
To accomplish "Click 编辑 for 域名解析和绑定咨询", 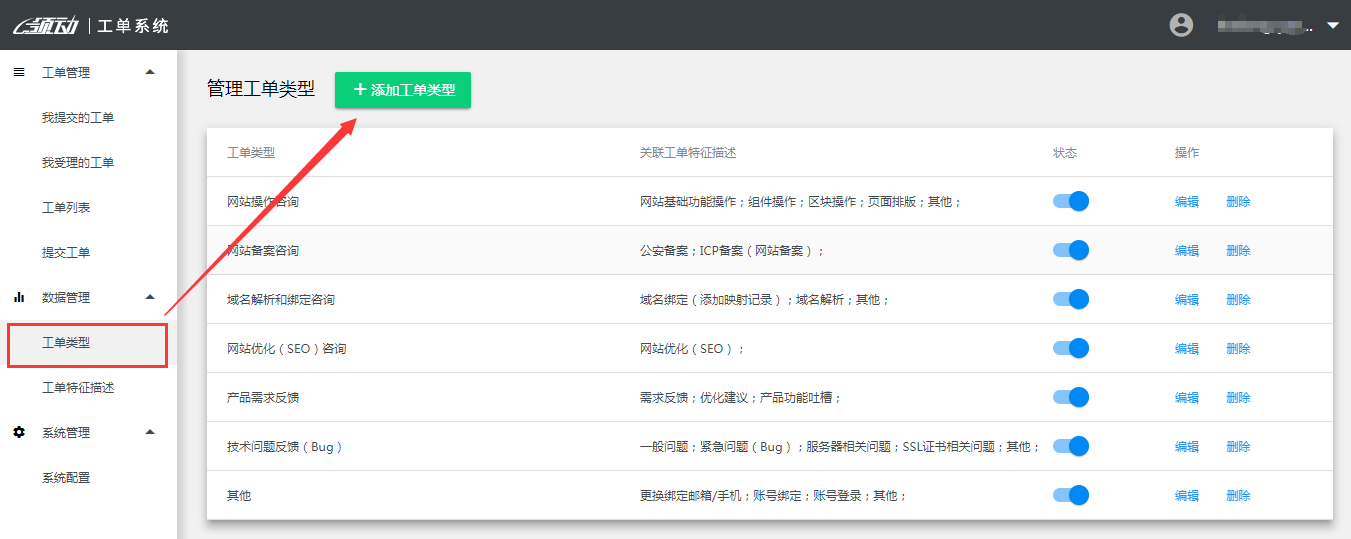I will [x=1186, y=300].
